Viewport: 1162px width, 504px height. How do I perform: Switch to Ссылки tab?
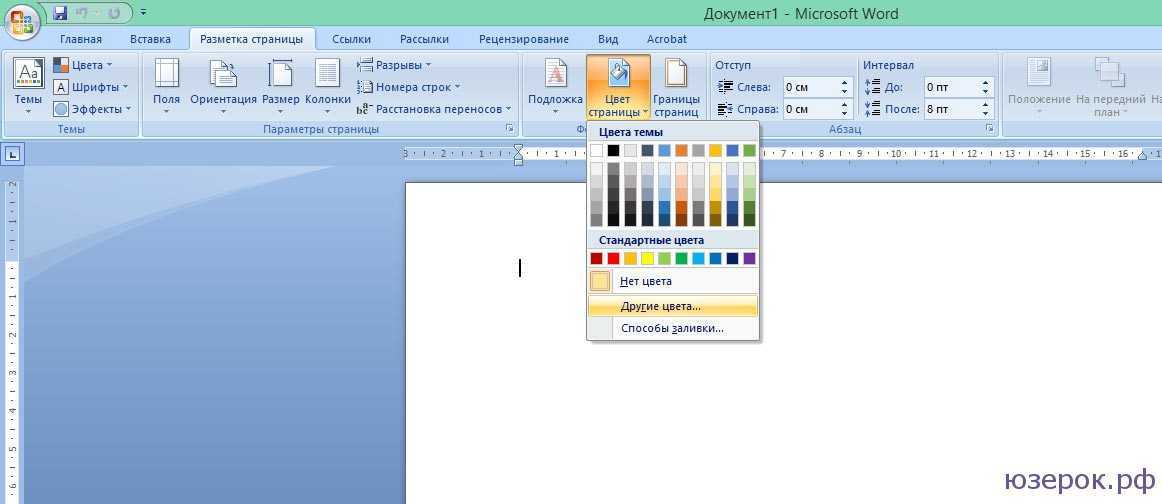click(352, 39)
